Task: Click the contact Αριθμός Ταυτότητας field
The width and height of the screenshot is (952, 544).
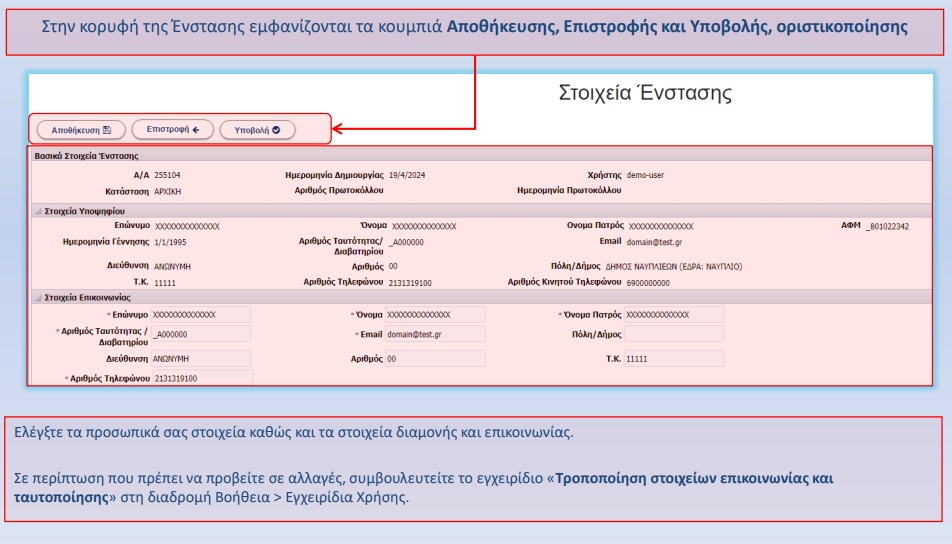Action: [x=200, y=334]
